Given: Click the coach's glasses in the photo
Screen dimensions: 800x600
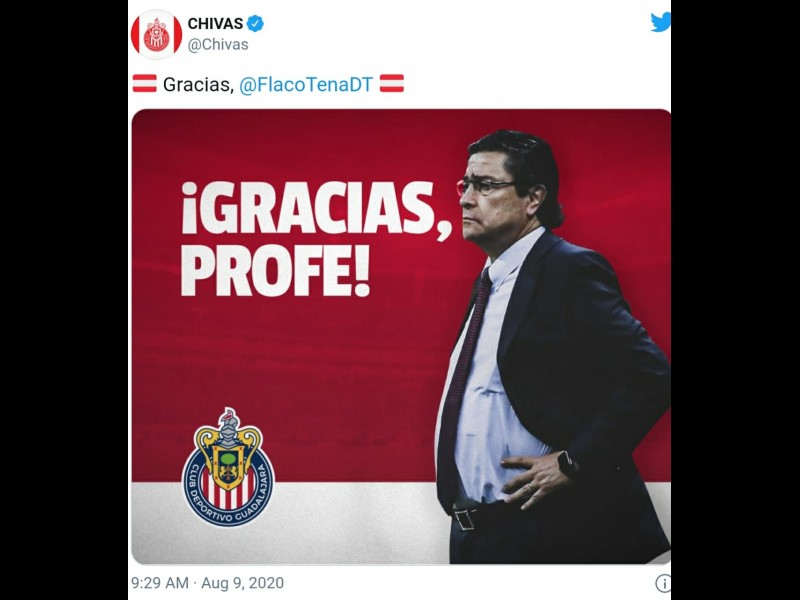Looking at the screenshot, I should coord(484,187).
